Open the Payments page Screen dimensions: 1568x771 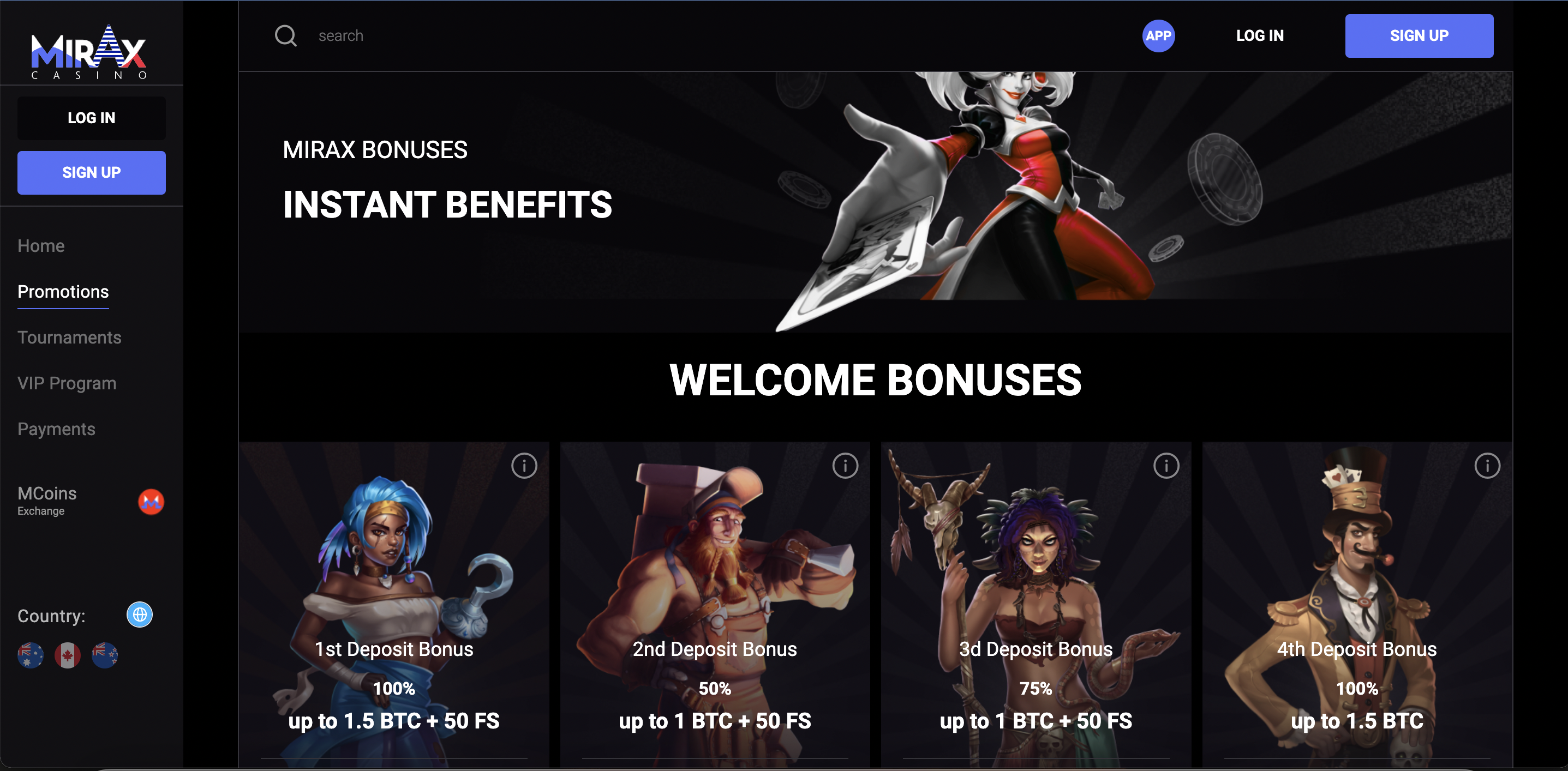[57, 429]
